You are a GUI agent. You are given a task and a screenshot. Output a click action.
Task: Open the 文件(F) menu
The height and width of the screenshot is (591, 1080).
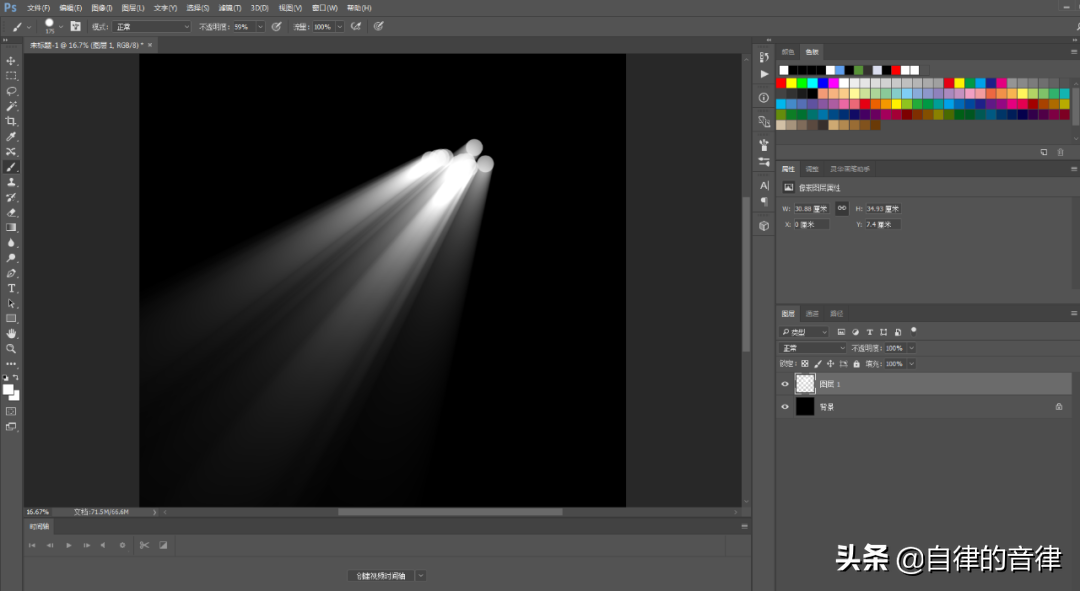coord(39,8)
